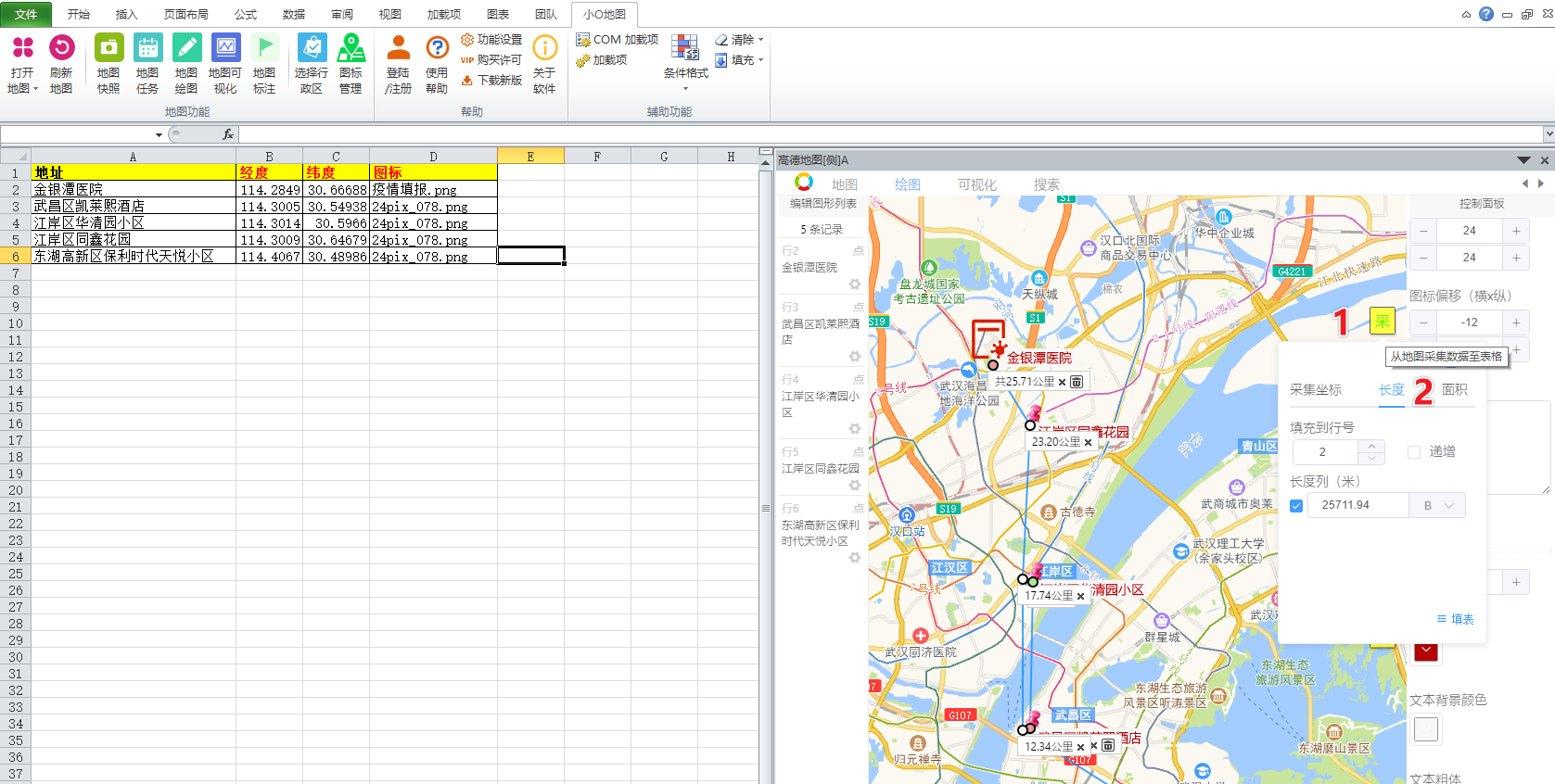Close the 23.20公里 distance label

coord(1088,443)
